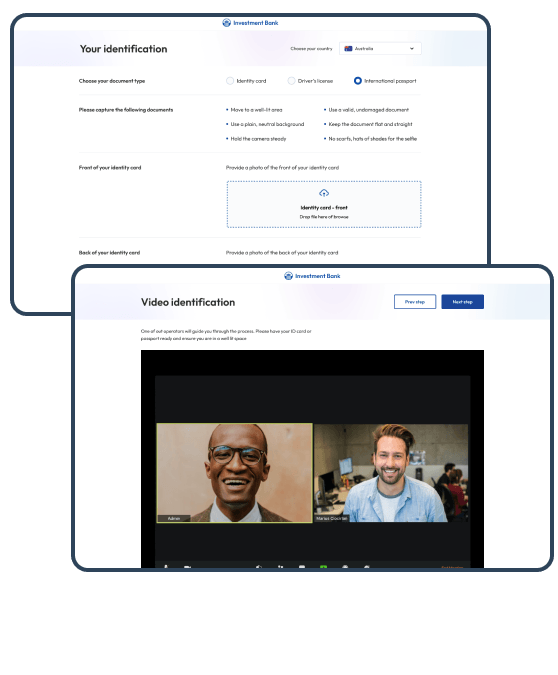
Task: Click the Investment Bank logo above Video identification
Action: 312,276
